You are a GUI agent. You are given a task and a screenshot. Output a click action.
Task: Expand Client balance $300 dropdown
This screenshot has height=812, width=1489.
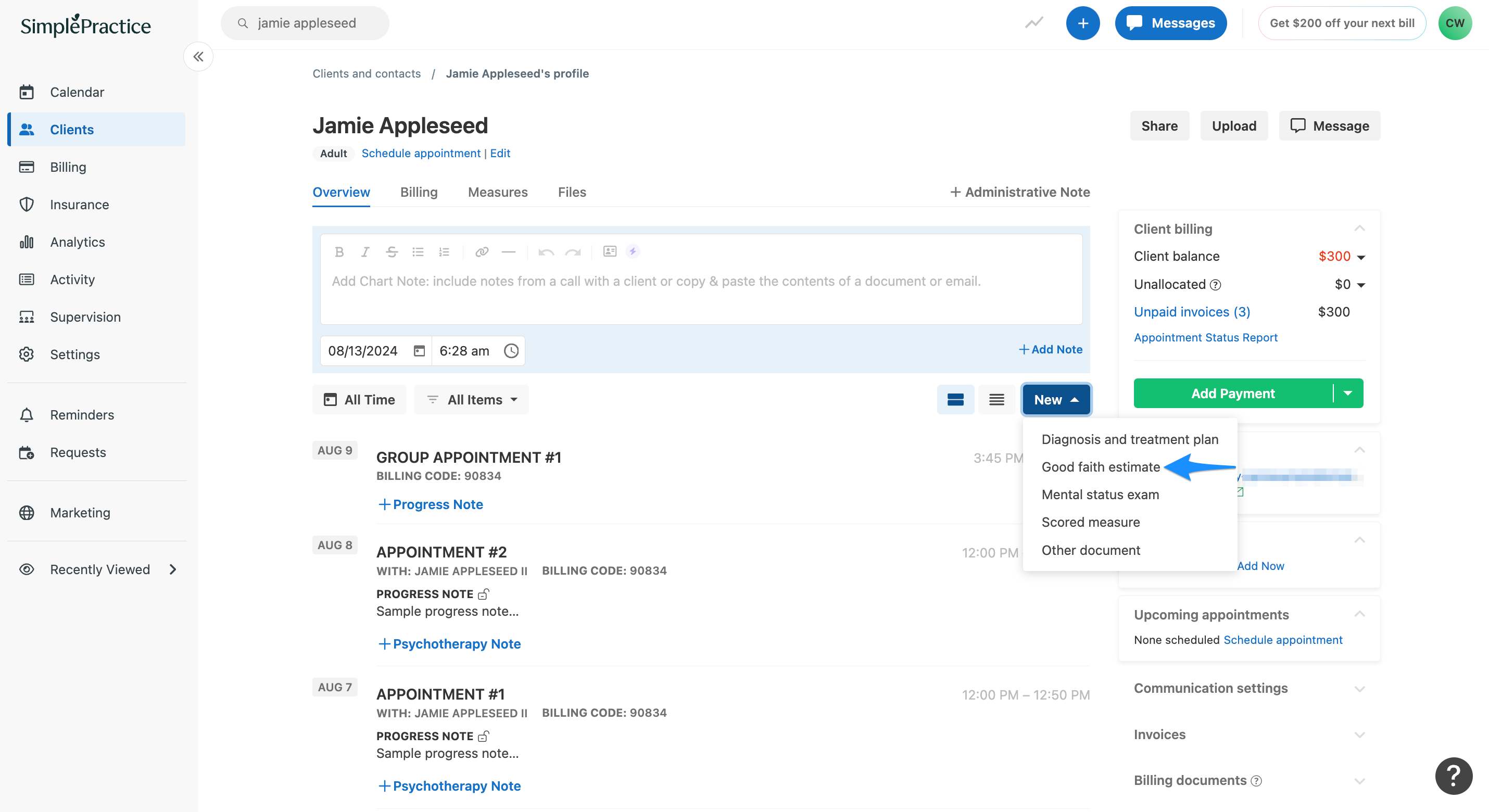1361,257
